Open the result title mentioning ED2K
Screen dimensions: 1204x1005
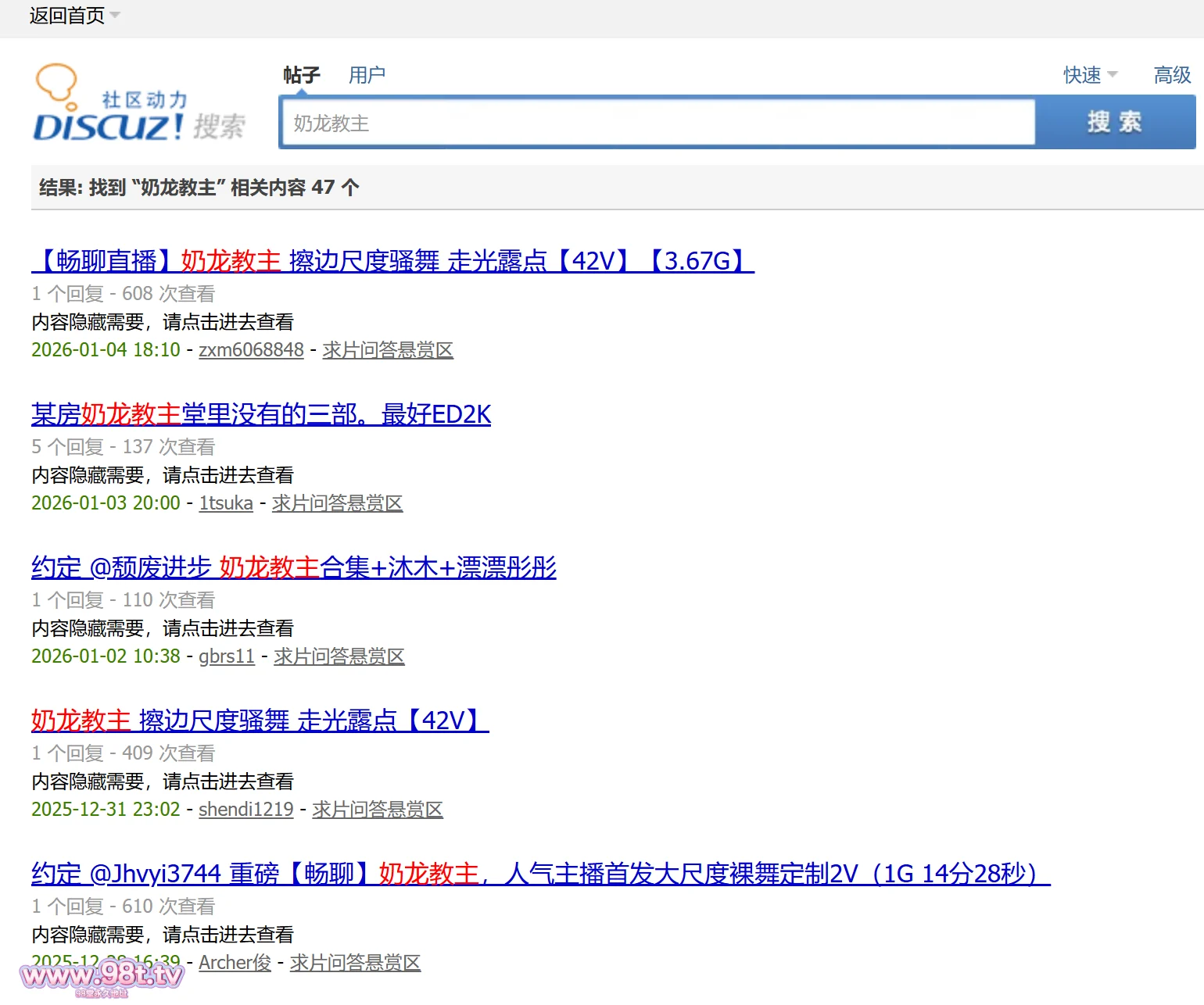tap(261, 414)
